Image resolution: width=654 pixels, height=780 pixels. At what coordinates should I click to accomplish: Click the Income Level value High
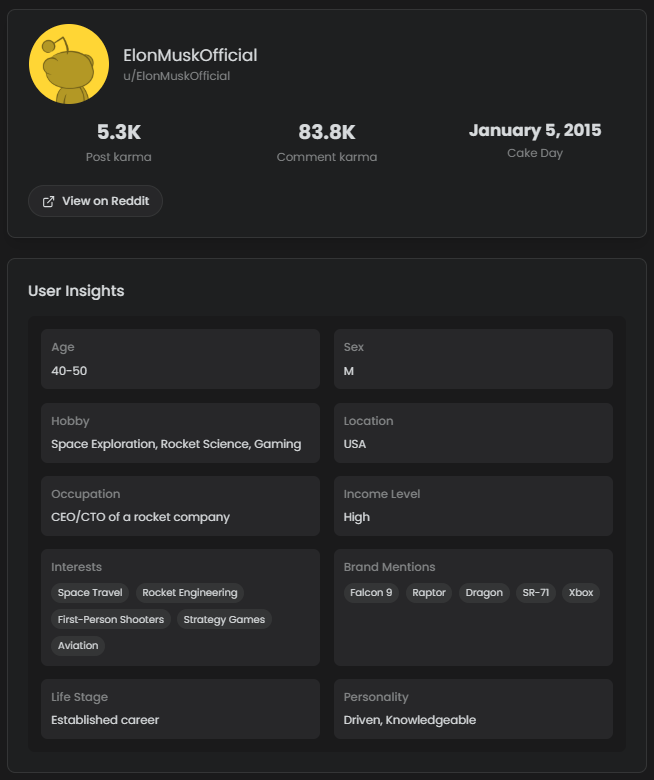pos(357,517)
